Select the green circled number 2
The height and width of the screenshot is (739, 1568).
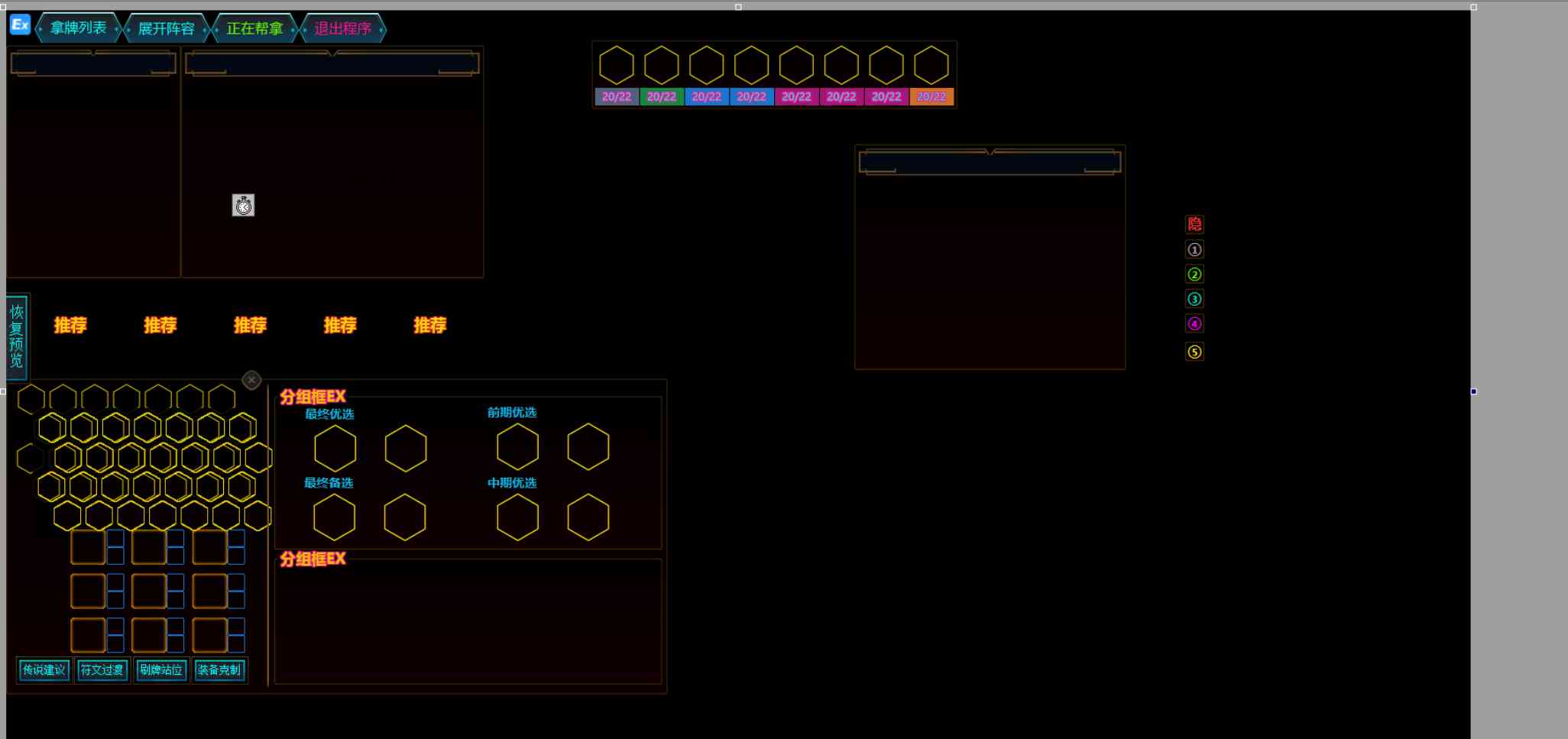coord(1194,274)
